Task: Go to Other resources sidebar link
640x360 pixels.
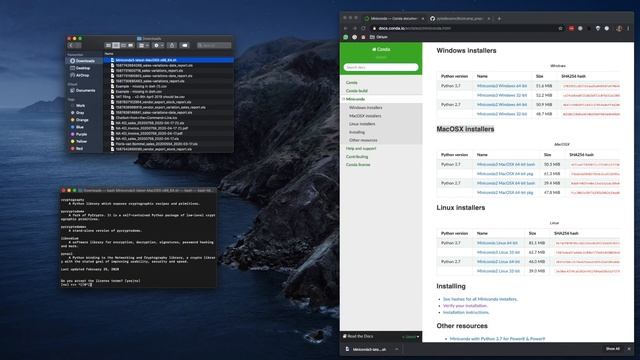Action: pyautogui.click(x=363, y=140)
